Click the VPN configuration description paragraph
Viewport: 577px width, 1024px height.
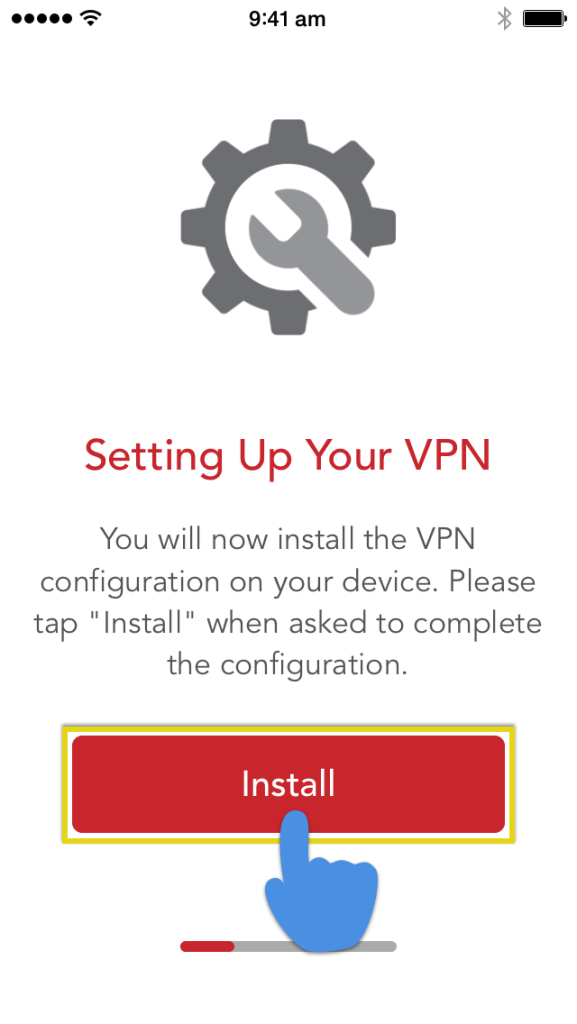287,602
